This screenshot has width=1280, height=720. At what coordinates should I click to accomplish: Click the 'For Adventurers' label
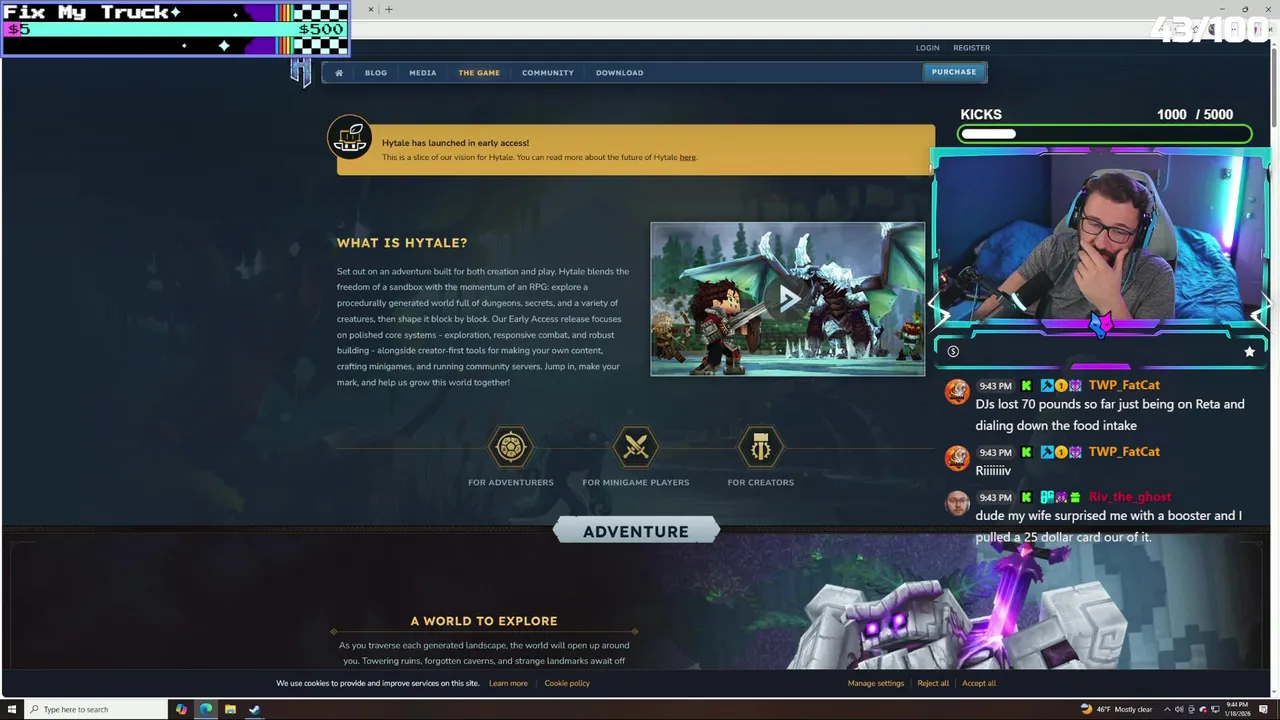coord(510,482)
